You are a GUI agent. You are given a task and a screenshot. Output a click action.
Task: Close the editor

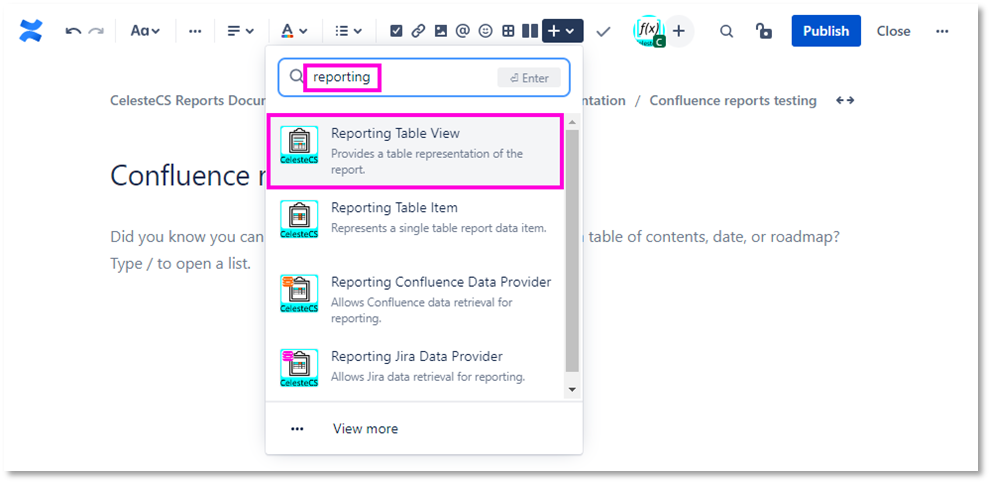click(x=894, y=31)
